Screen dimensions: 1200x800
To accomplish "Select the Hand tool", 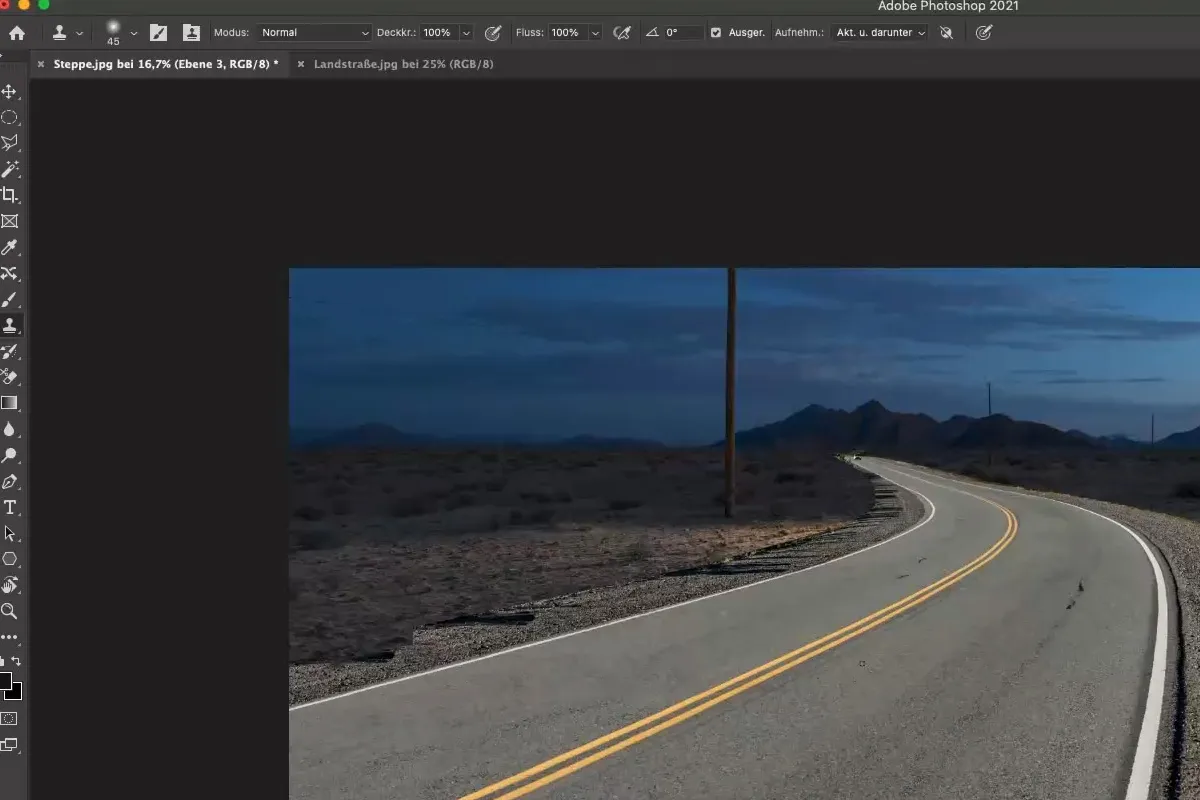I will tap(11, 585).
